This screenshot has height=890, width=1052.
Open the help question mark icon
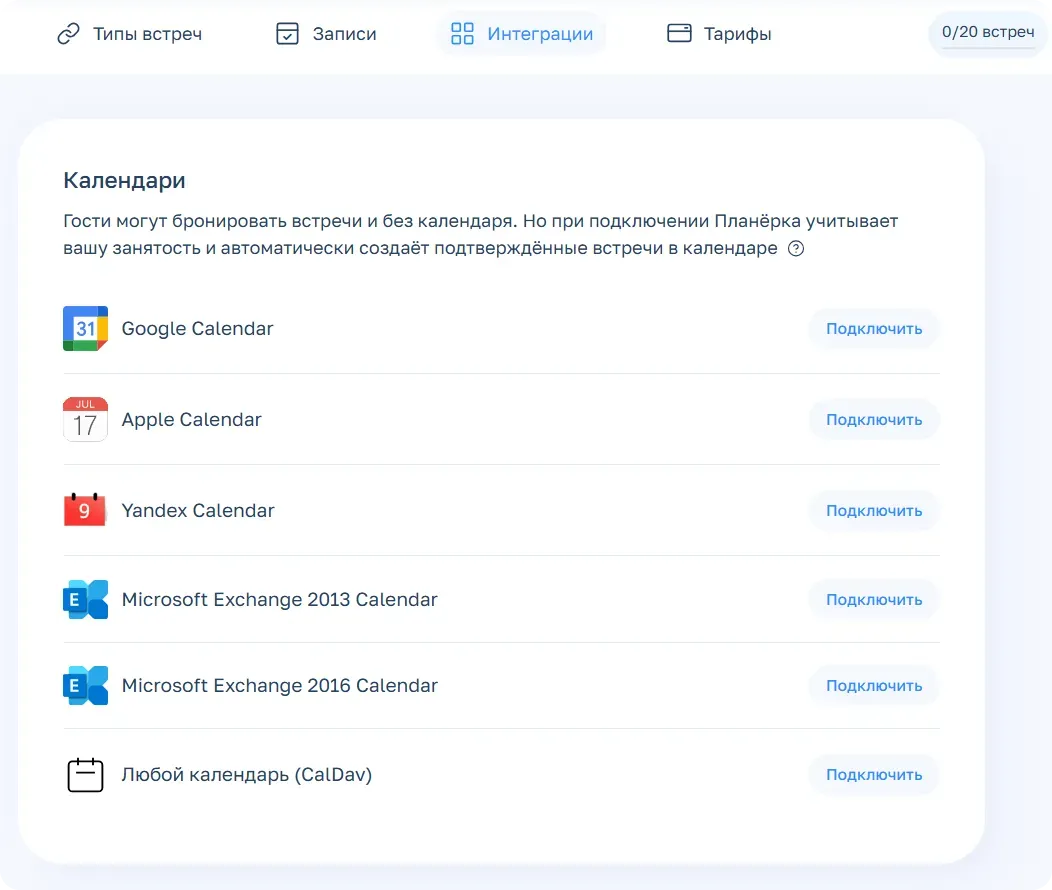click(x=796, y=249)
